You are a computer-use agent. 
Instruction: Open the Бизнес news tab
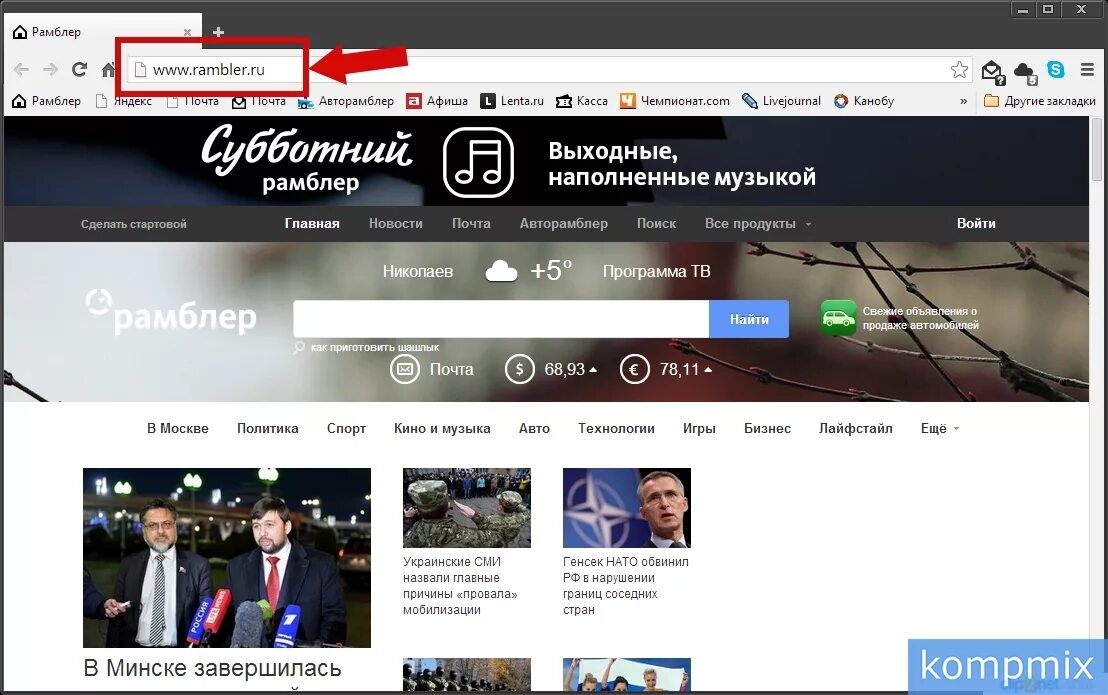[x=767, y=428]
